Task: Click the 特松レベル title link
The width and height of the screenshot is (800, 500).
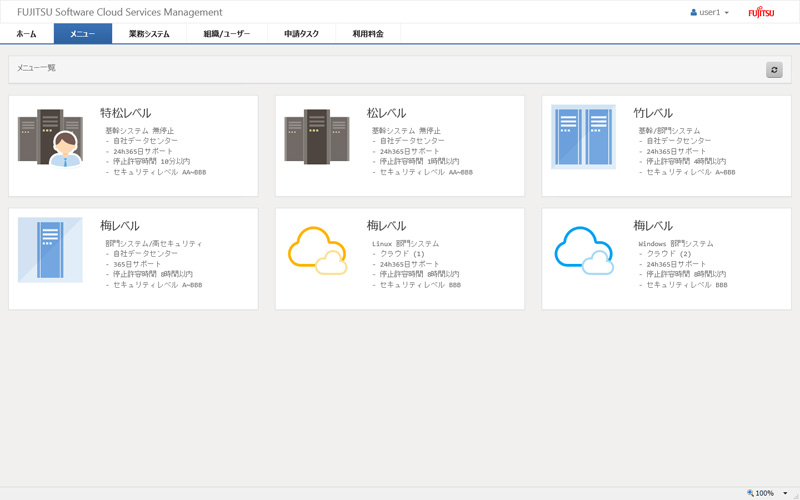Action: point(125,113)
